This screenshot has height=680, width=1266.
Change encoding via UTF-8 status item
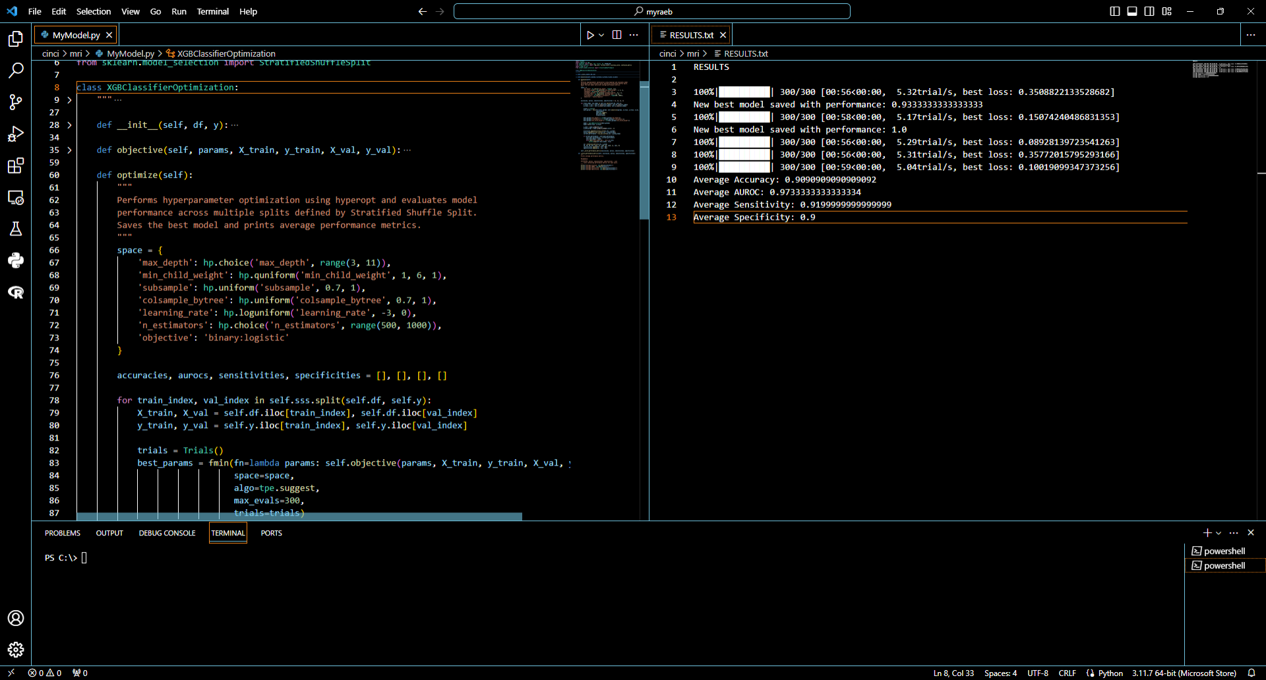click(1038, 673)
